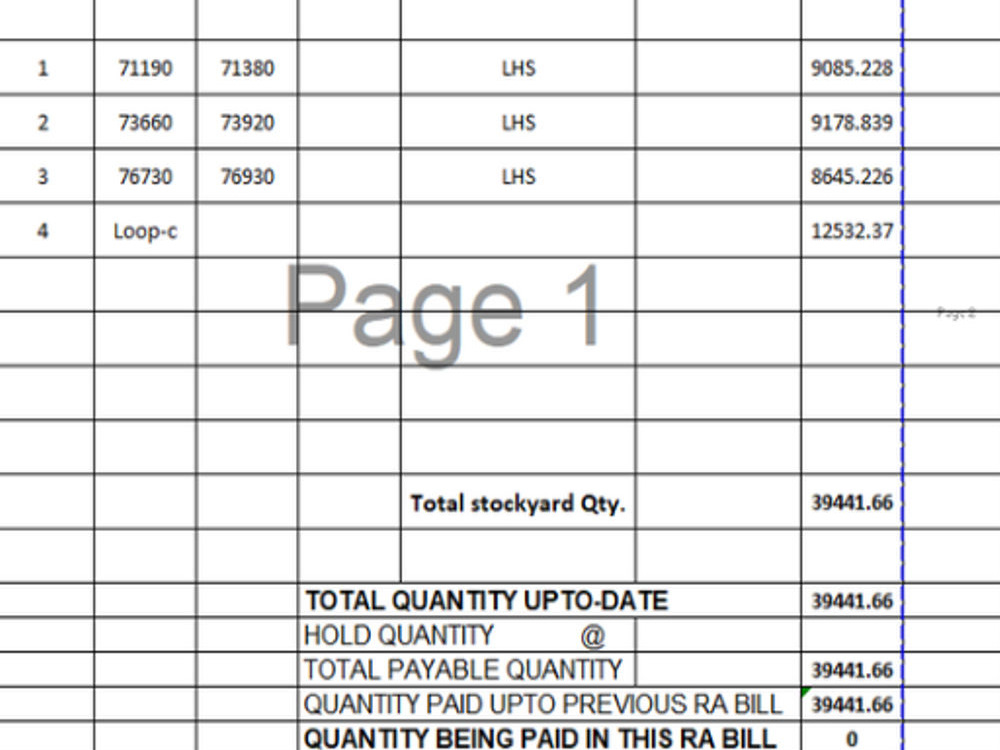Select TOTAL QUANTITY UPTO-DATE value 39441.66

click(x=851, y=601)
